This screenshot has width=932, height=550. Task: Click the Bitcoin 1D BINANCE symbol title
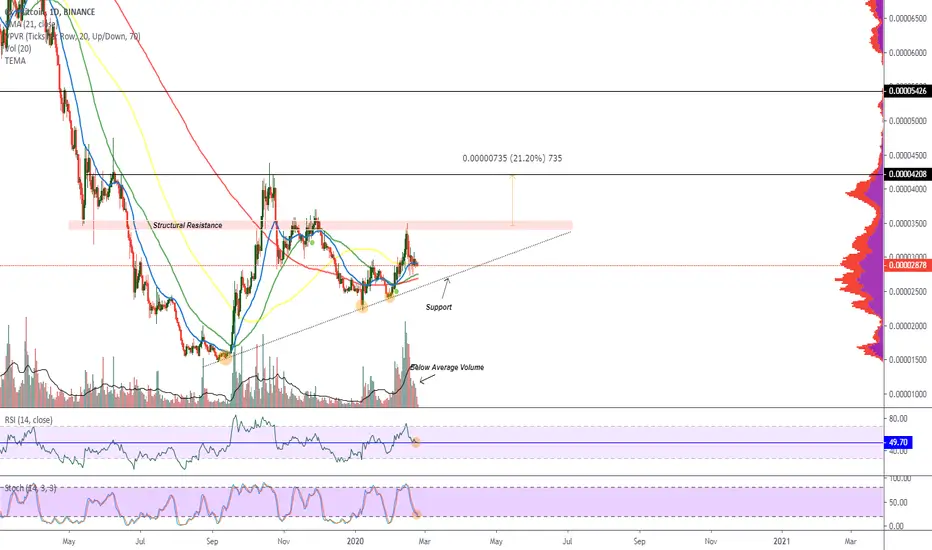click(49, 11)
